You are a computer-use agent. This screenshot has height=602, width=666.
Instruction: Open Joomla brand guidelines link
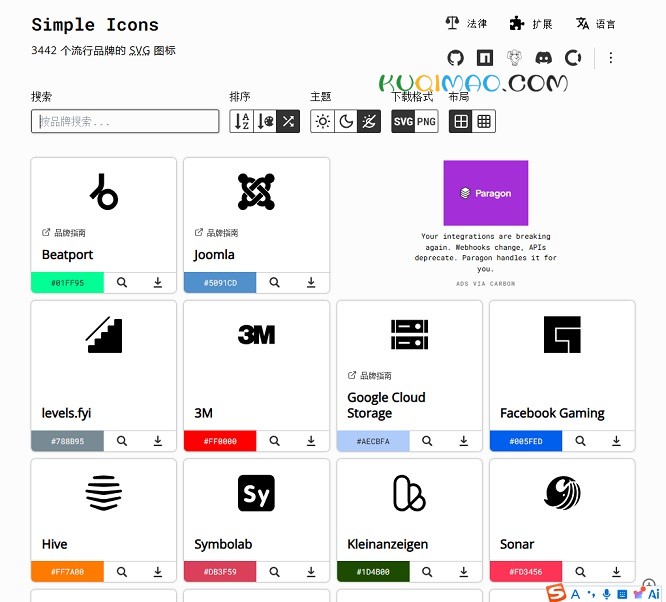216,233
